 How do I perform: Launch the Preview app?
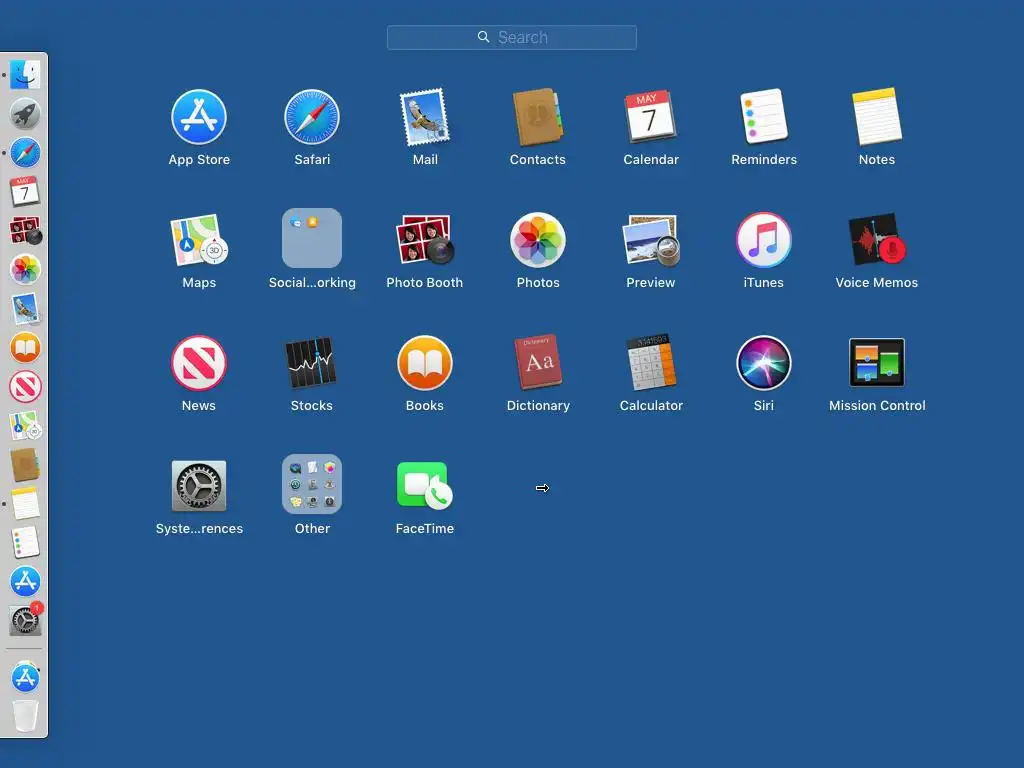pyautogui.click(x=650, y=240)
